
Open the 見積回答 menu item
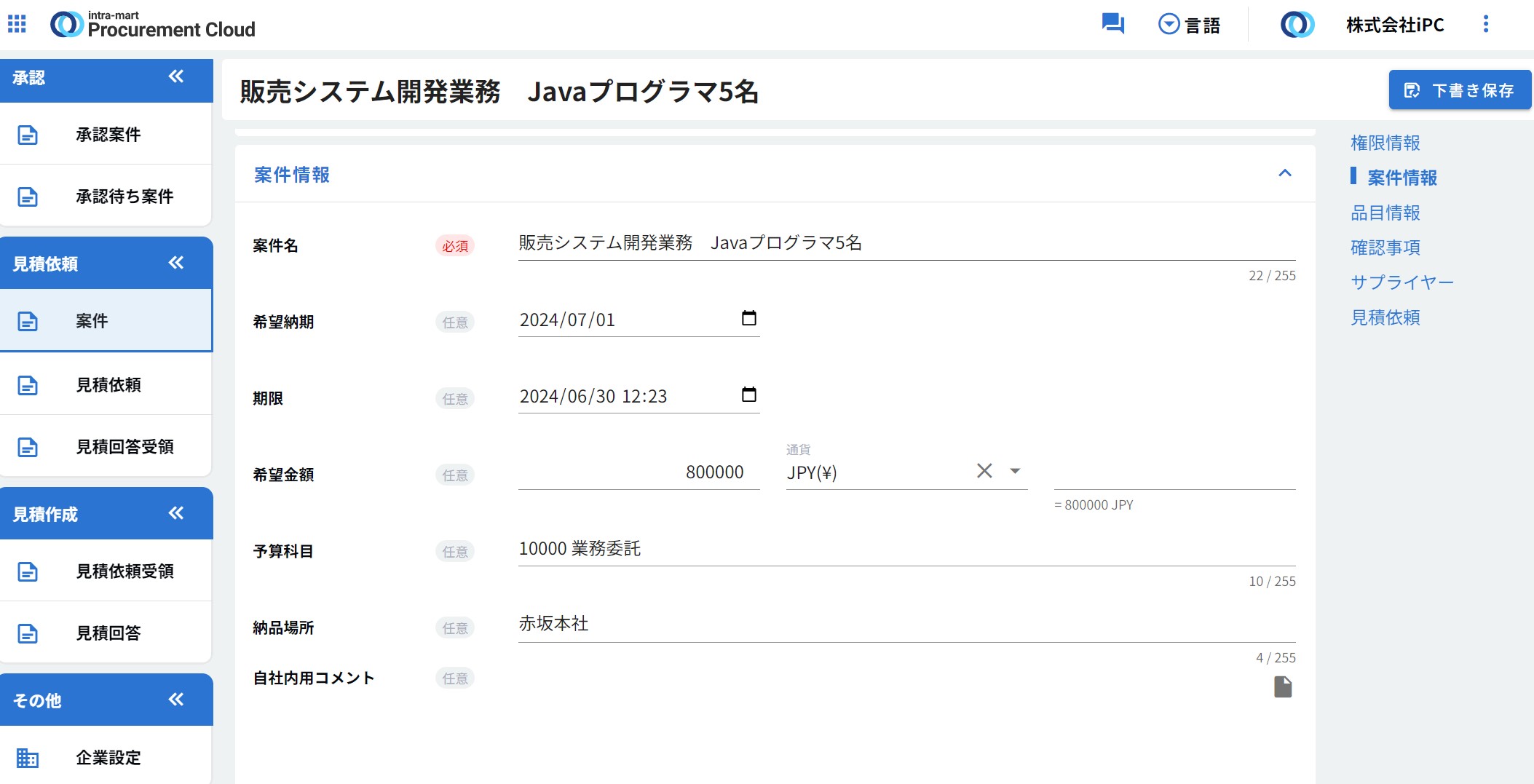click(x=106, y=633)
